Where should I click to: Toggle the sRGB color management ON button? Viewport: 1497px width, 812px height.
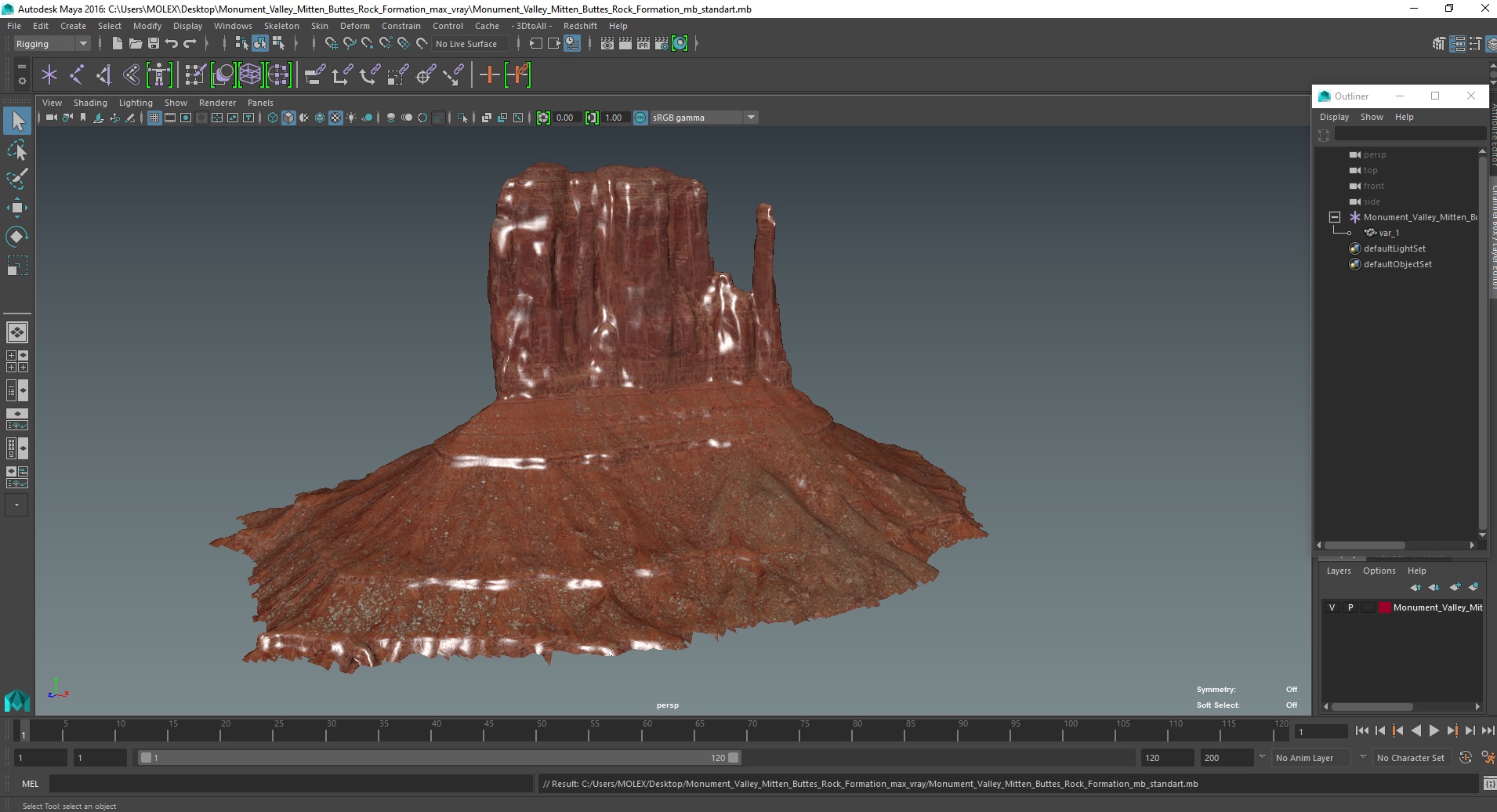click(x=640, y=118)
